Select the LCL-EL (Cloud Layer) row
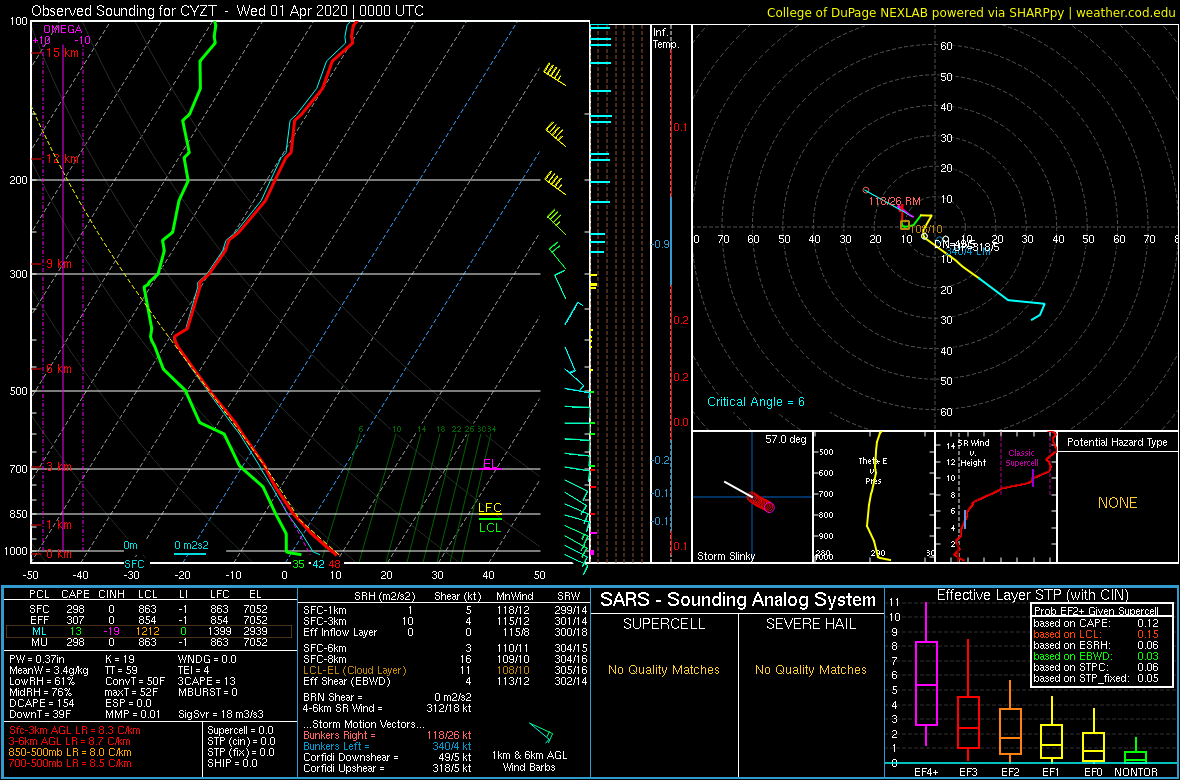The image size is (1180, 780). (x=445, y=669)
